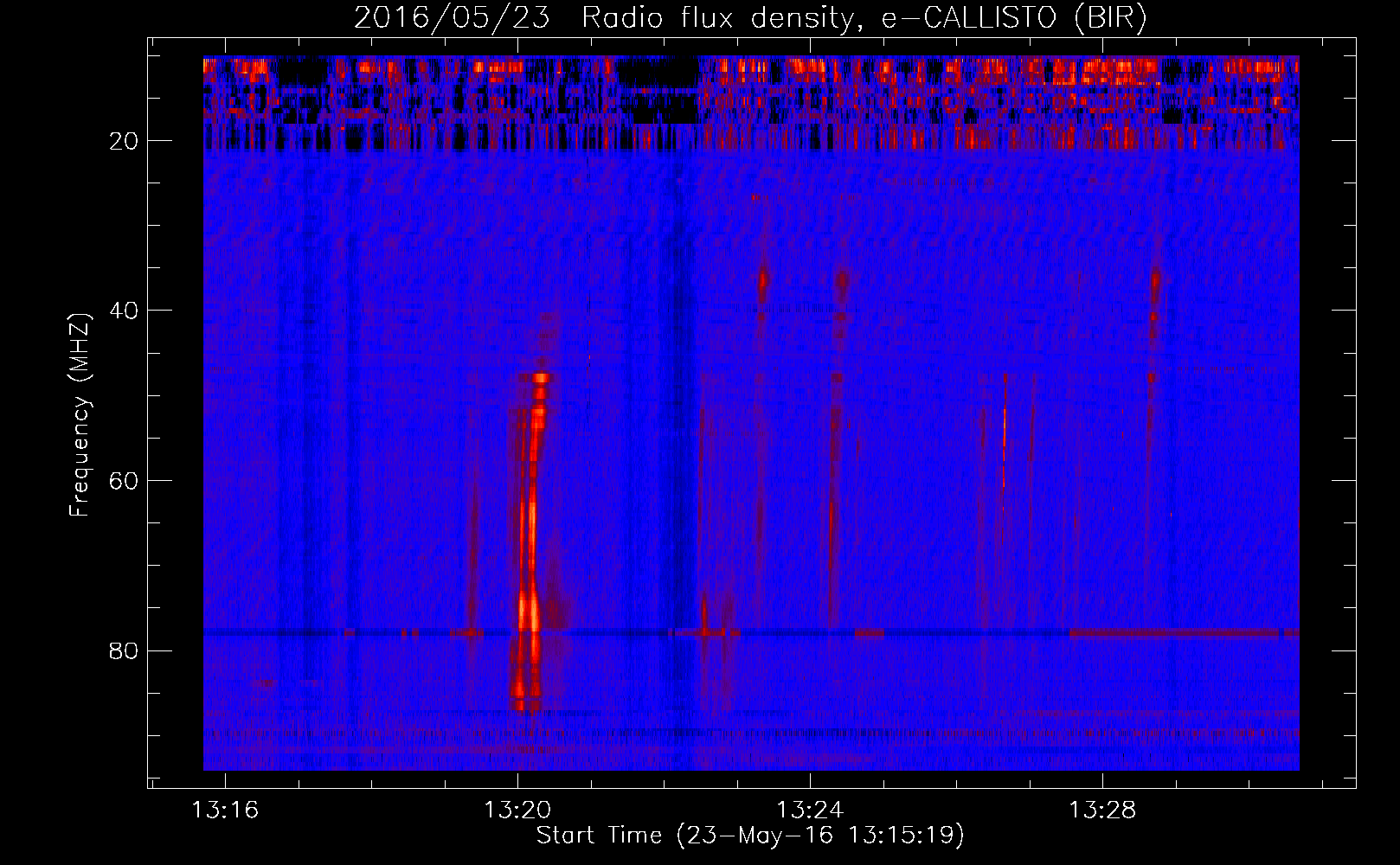Click the 13:28 time tick label
This screenshot has height=865, width=1400.
click(1102, 811)
